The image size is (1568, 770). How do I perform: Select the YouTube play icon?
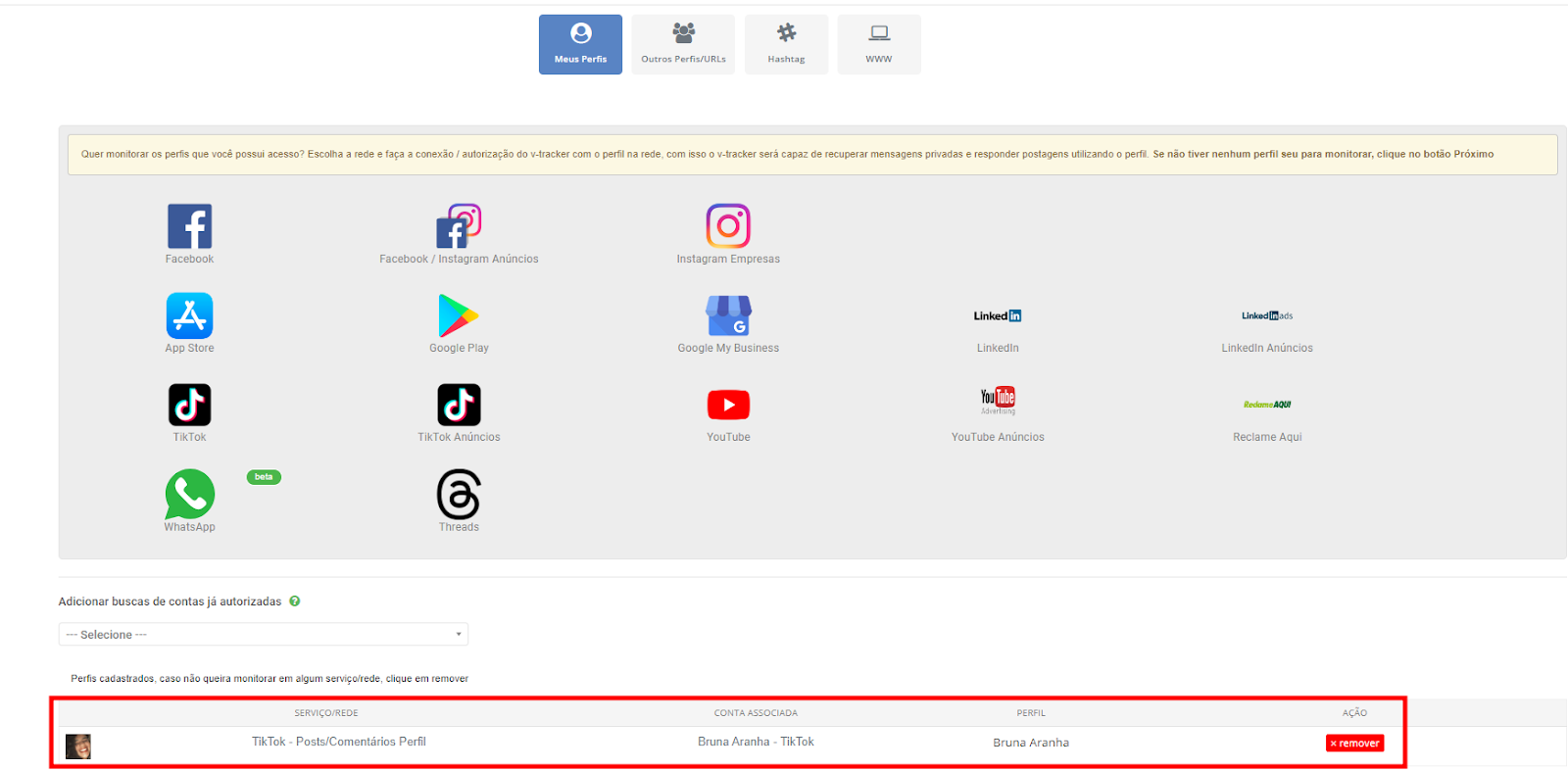[x=728, y=405]
